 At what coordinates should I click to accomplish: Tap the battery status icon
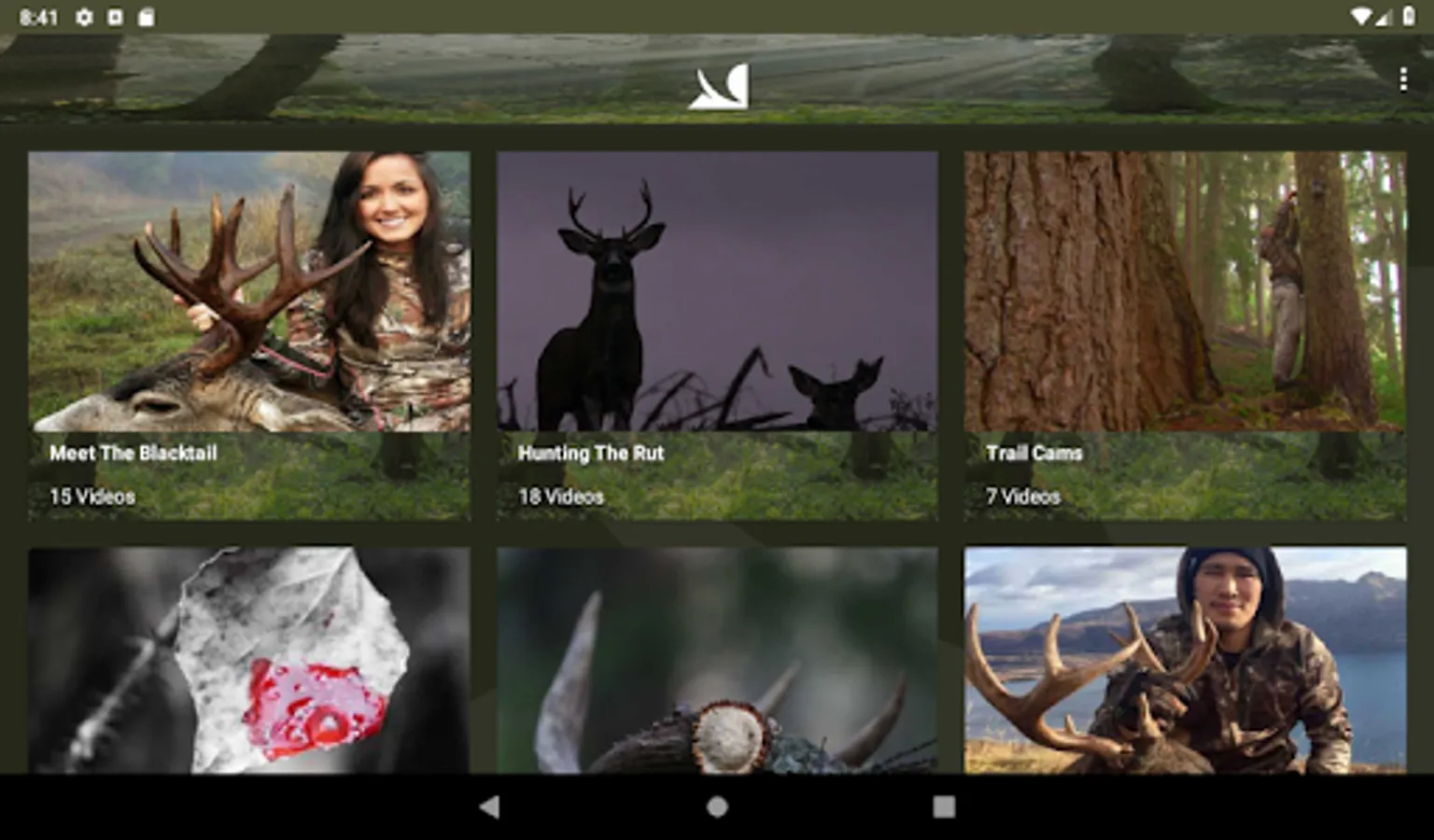[x=1408, y=17]
